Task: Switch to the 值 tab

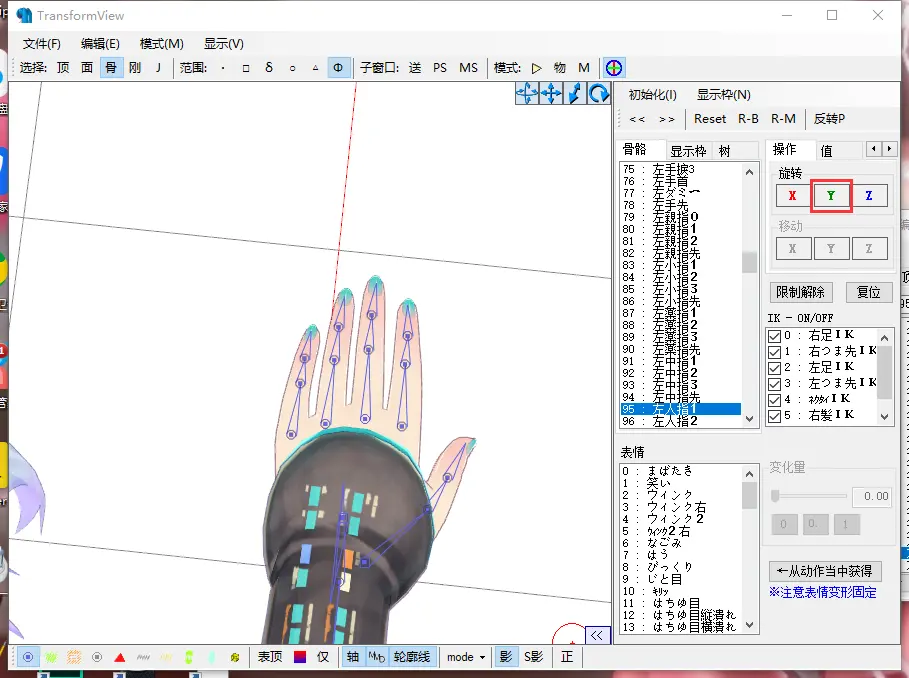Action: click(826, 151)
